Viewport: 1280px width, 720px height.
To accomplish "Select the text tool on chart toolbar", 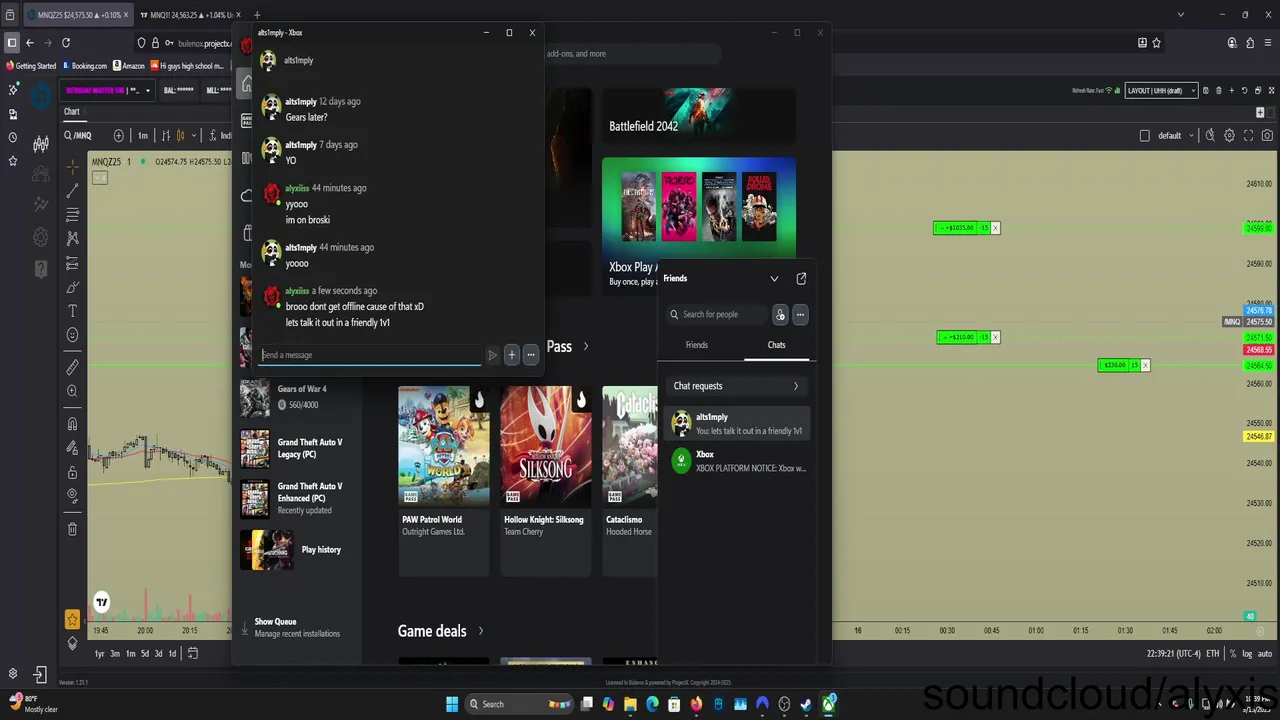I will 72,311.
